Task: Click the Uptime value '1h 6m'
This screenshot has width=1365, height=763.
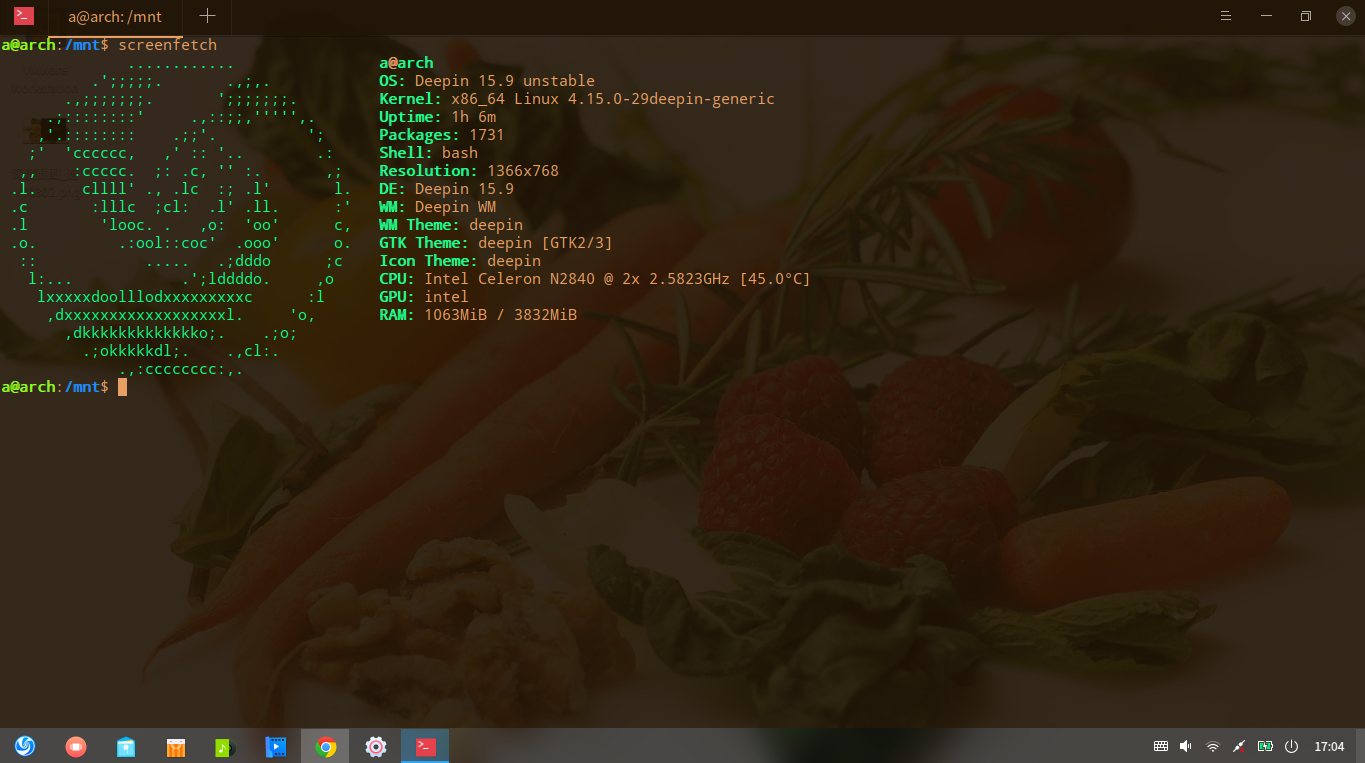Action: [x=473, y=117]
